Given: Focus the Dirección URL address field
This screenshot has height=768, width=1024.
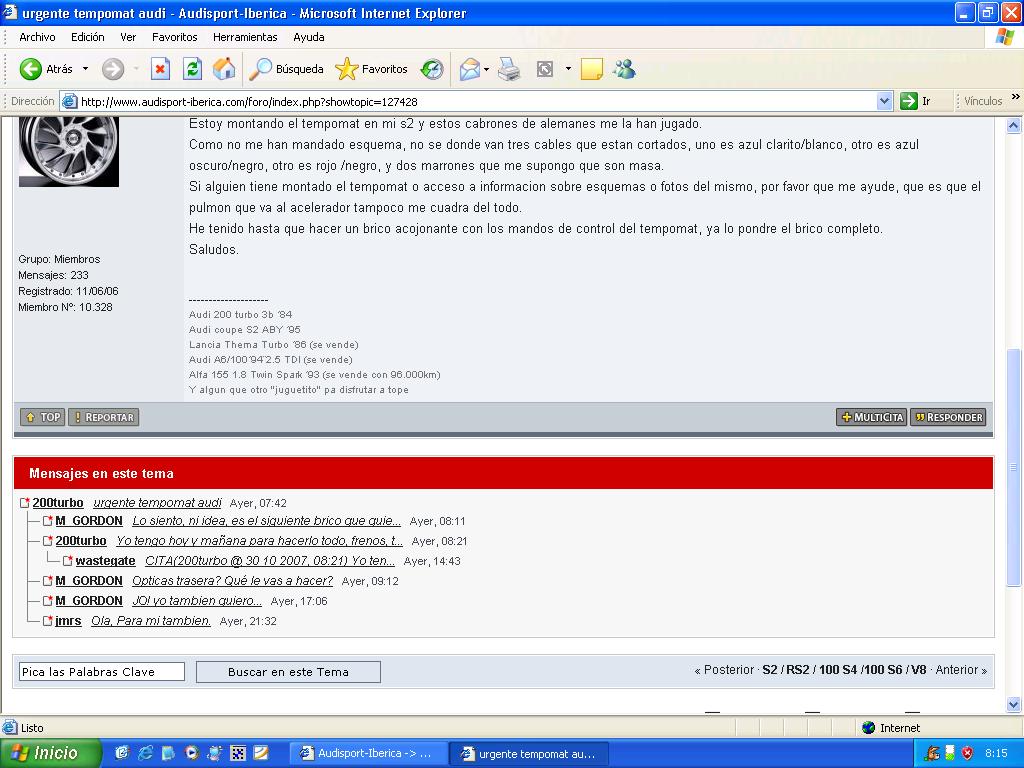Looking at the screenshot, I should pyautogui.click(x=477, y=101).
